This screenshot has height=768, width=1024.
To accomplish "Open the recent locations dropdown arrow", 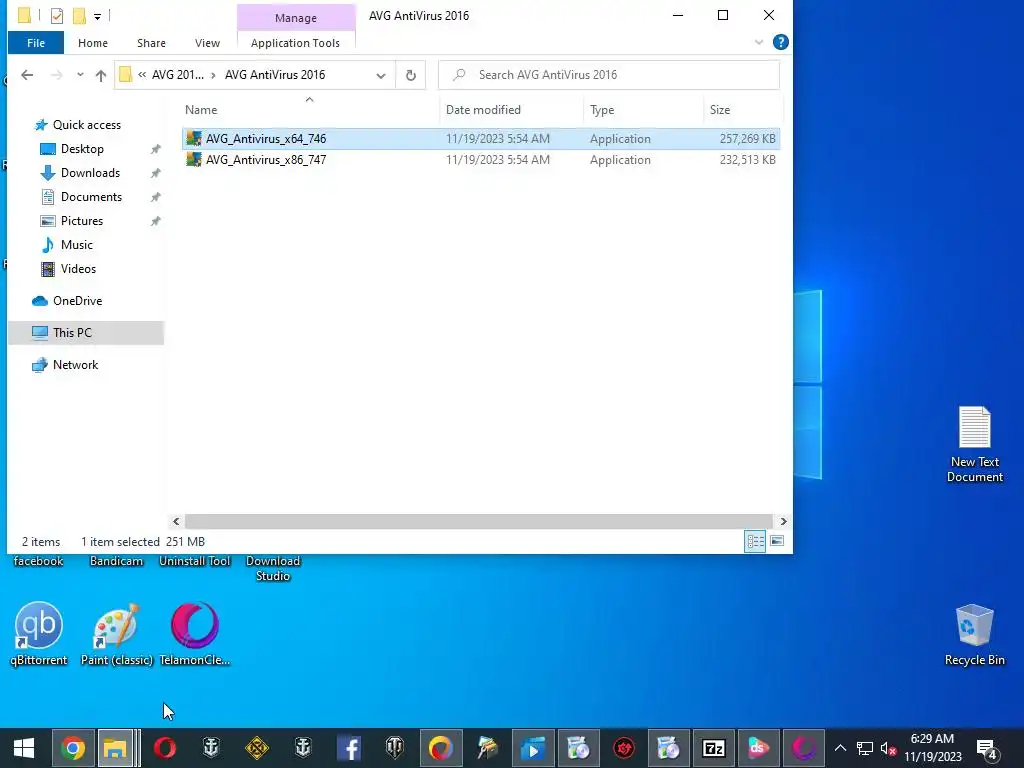I will point(80,75).
